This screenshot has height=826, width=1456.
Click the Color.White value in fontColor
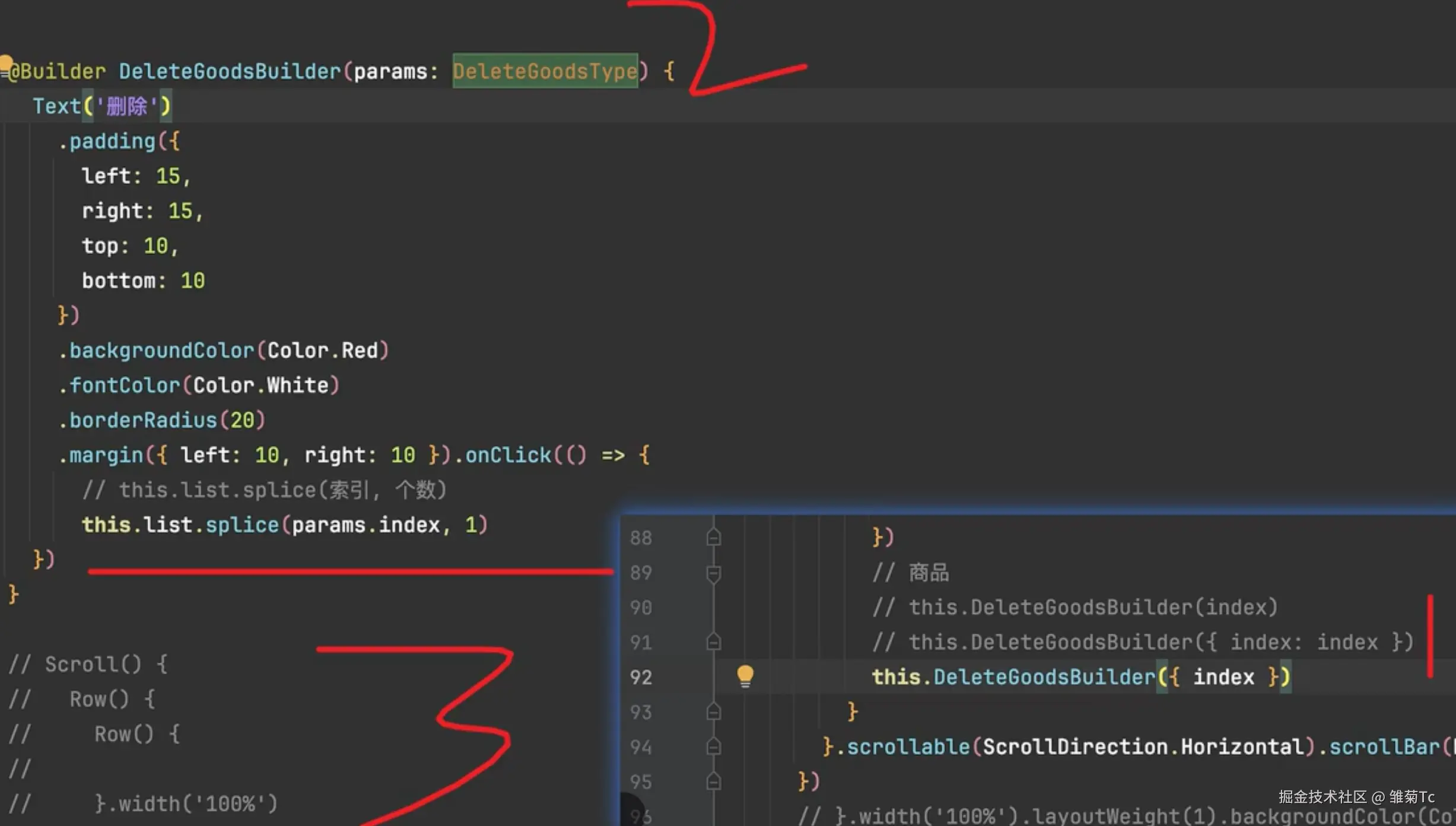(x=260, y=386)
